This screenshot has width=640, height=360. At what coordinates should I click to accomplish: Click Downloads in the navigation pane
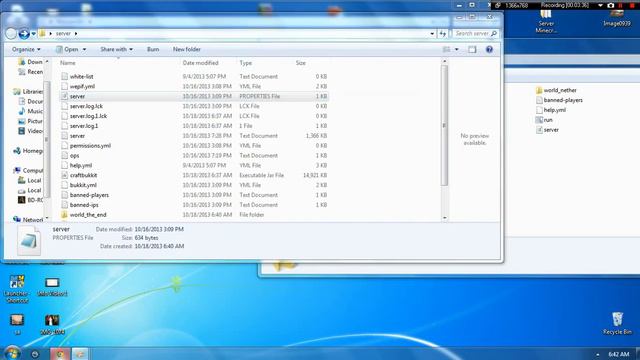tap(31, 62)
